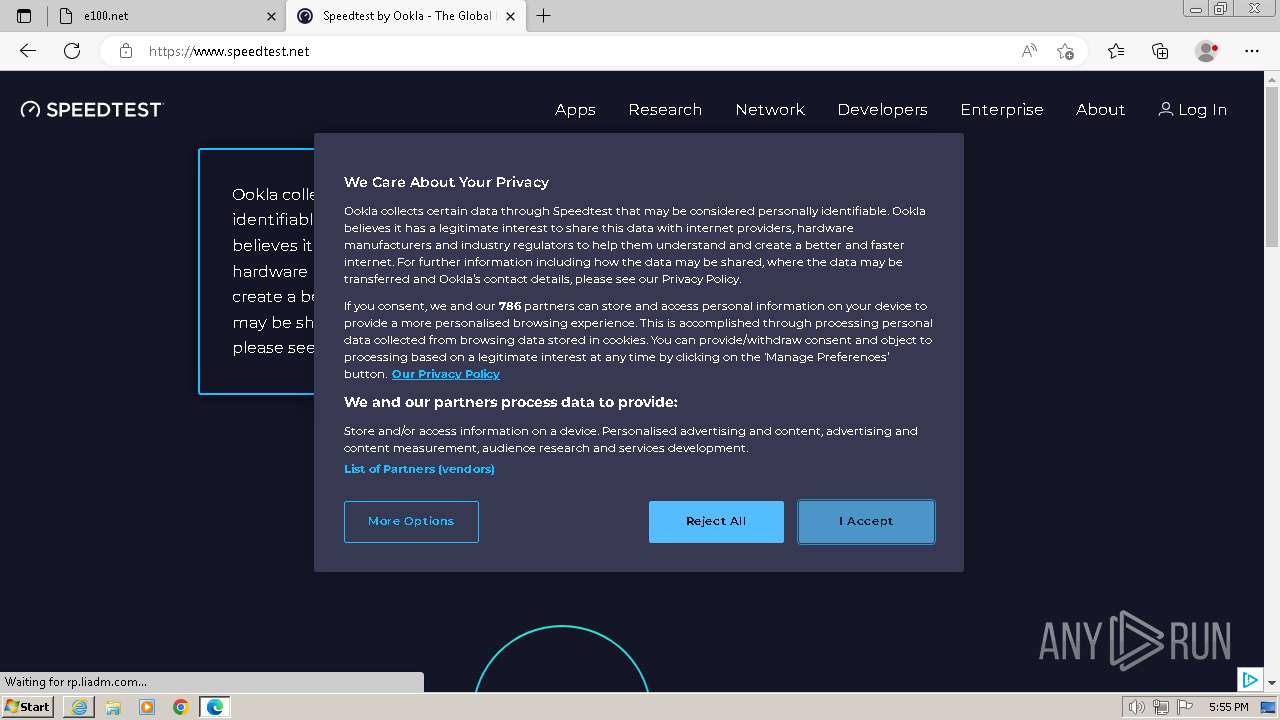Select Edge icon in the taskbar
Image resolution: width=1280 pixels, height=720 pixels.
(x=215, y=707)
